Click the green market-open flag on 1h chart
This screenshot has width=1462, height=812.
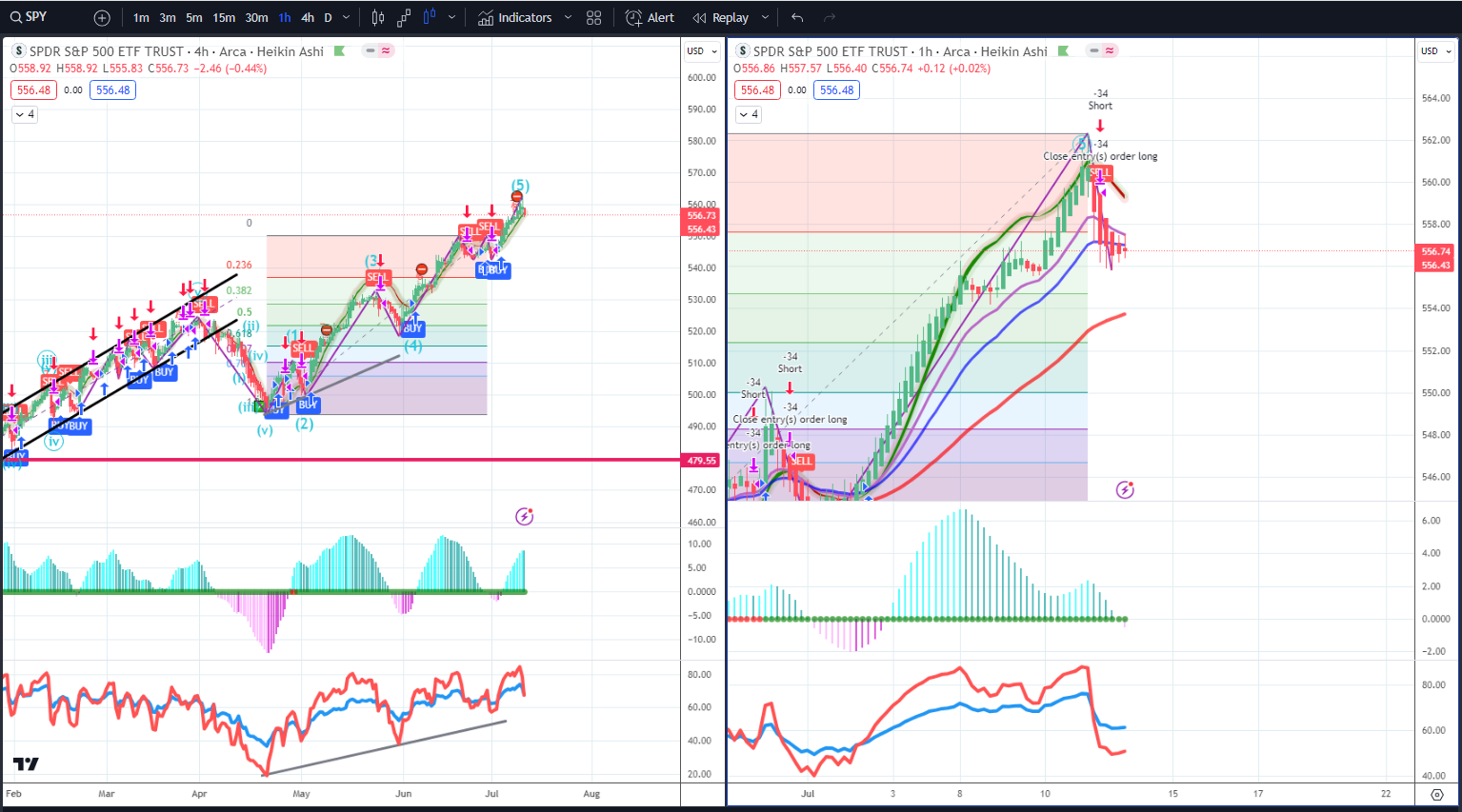pyautogui.click(x=1063, y=51)
